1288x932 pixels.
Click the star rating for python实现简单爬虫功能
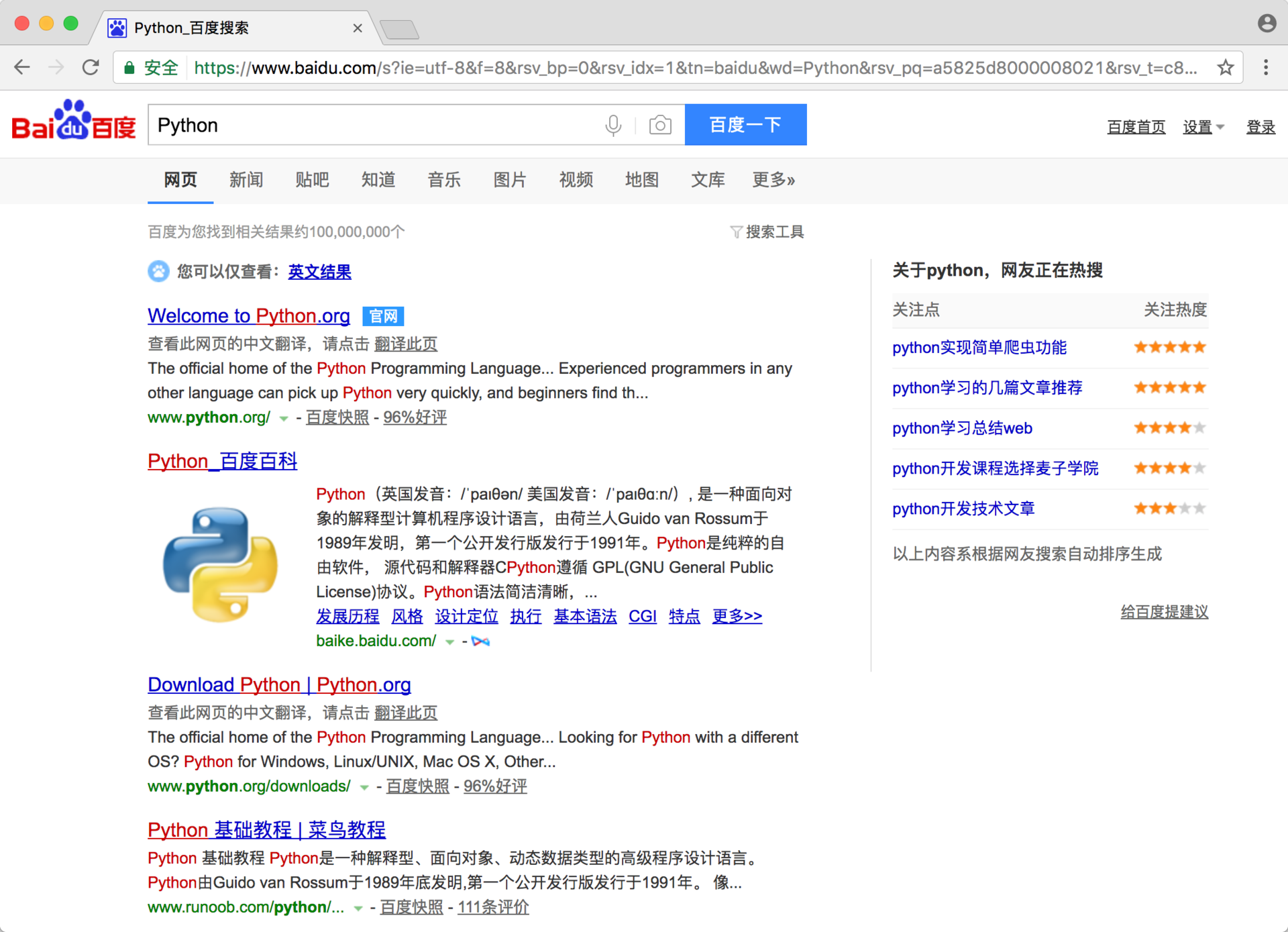pyautogui.click(x=1169, y=347)
